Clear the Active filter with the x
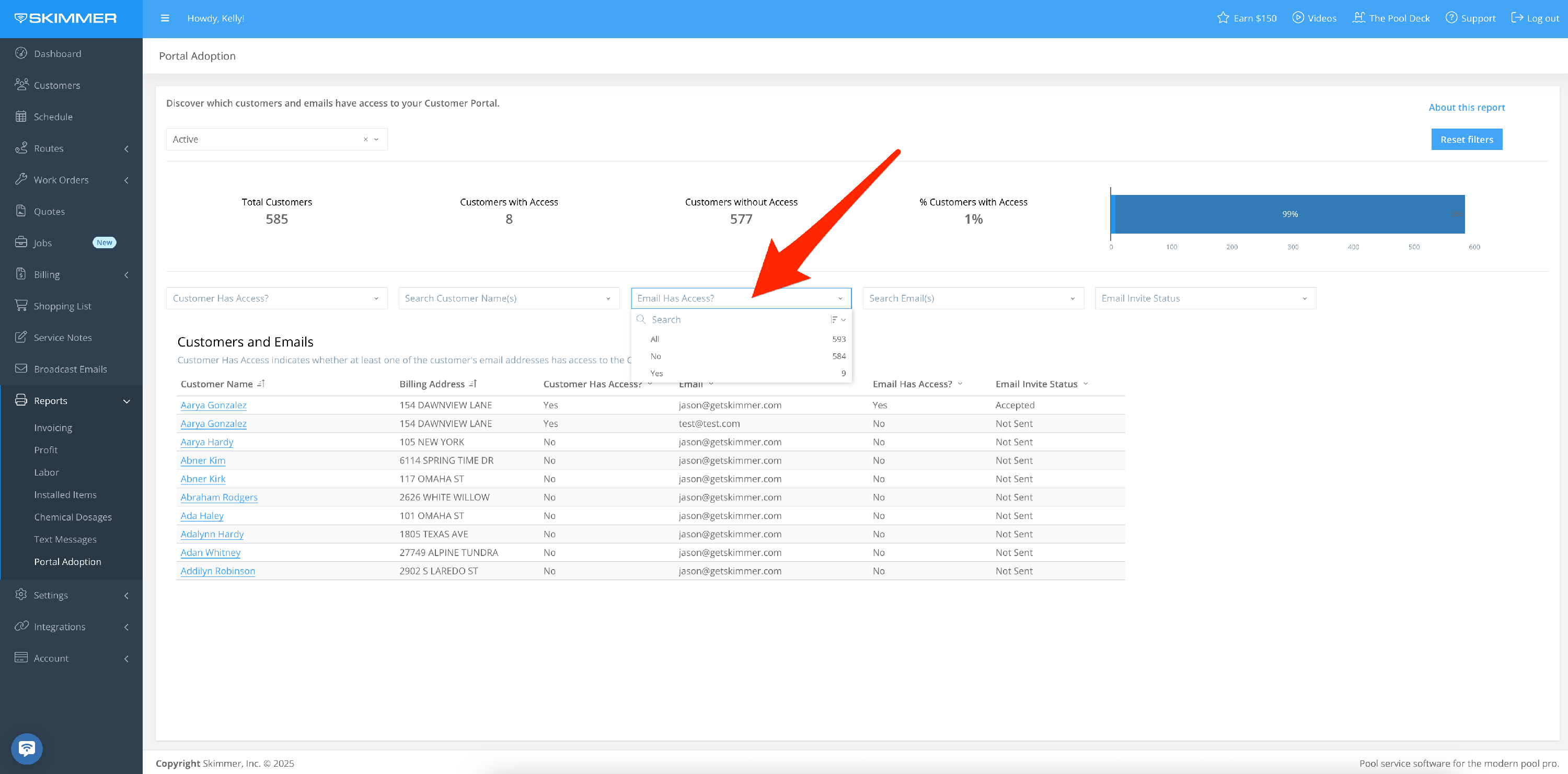This screenshot has width=1568, height=774. 365,140
